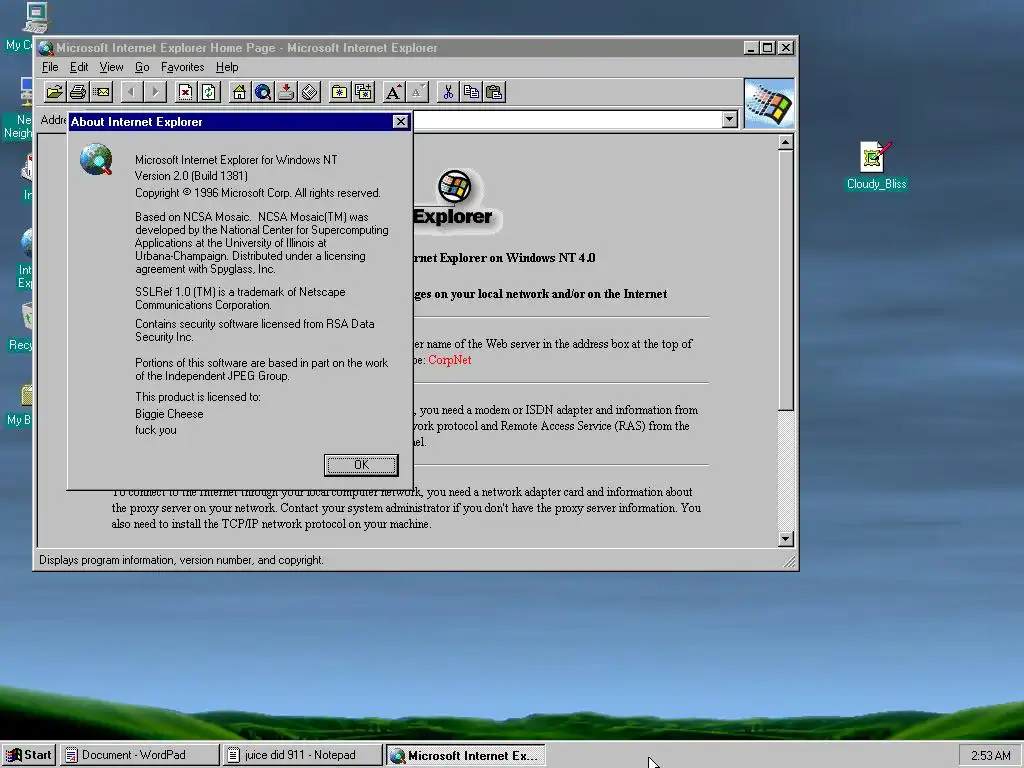Click the Send mail toolbar icon
This screenshot has height=768, width=1024.
101,92
